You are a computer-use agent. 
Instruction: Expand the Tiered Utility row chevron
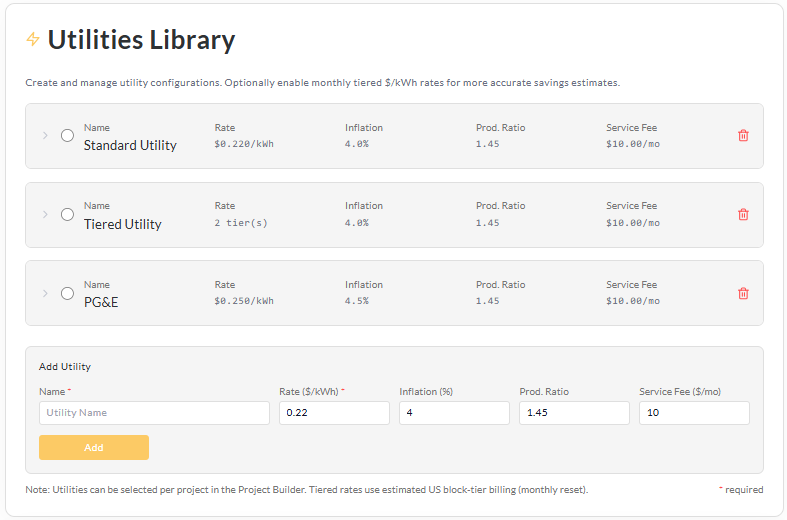[x=45, y=214]
